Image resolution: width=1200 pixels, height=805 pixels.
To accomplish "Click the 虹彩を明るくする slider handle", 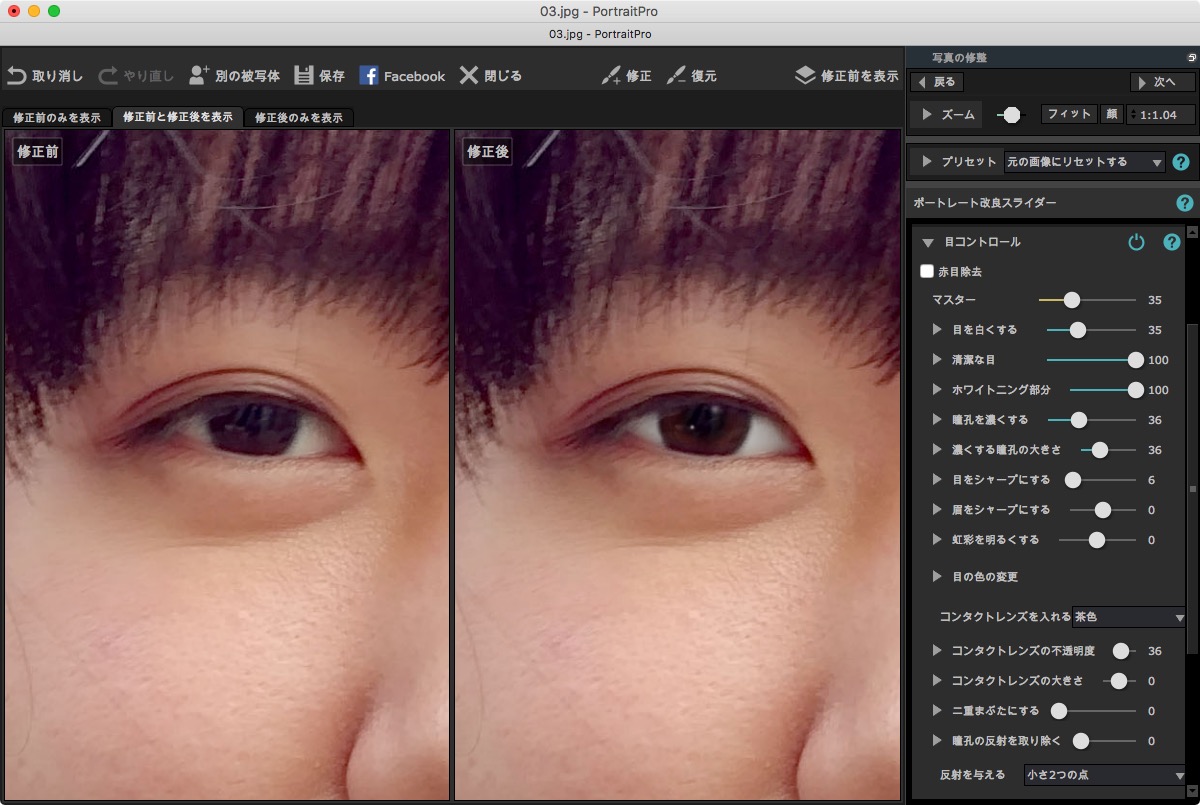I will (1097, 539).
